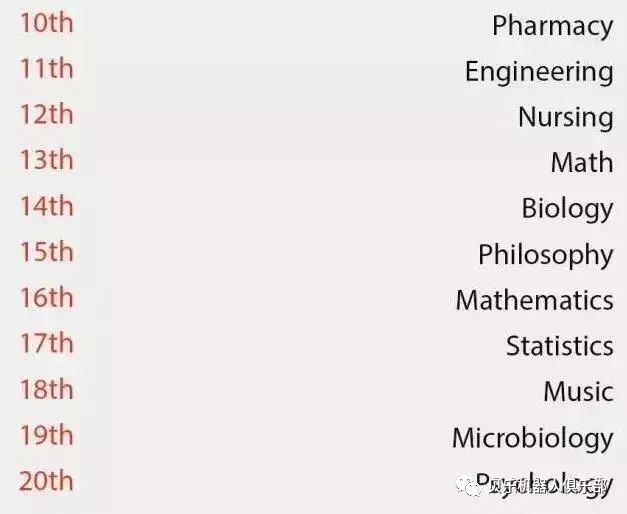
Task: Choose Engineering in the list
Action: coord(539,72)
